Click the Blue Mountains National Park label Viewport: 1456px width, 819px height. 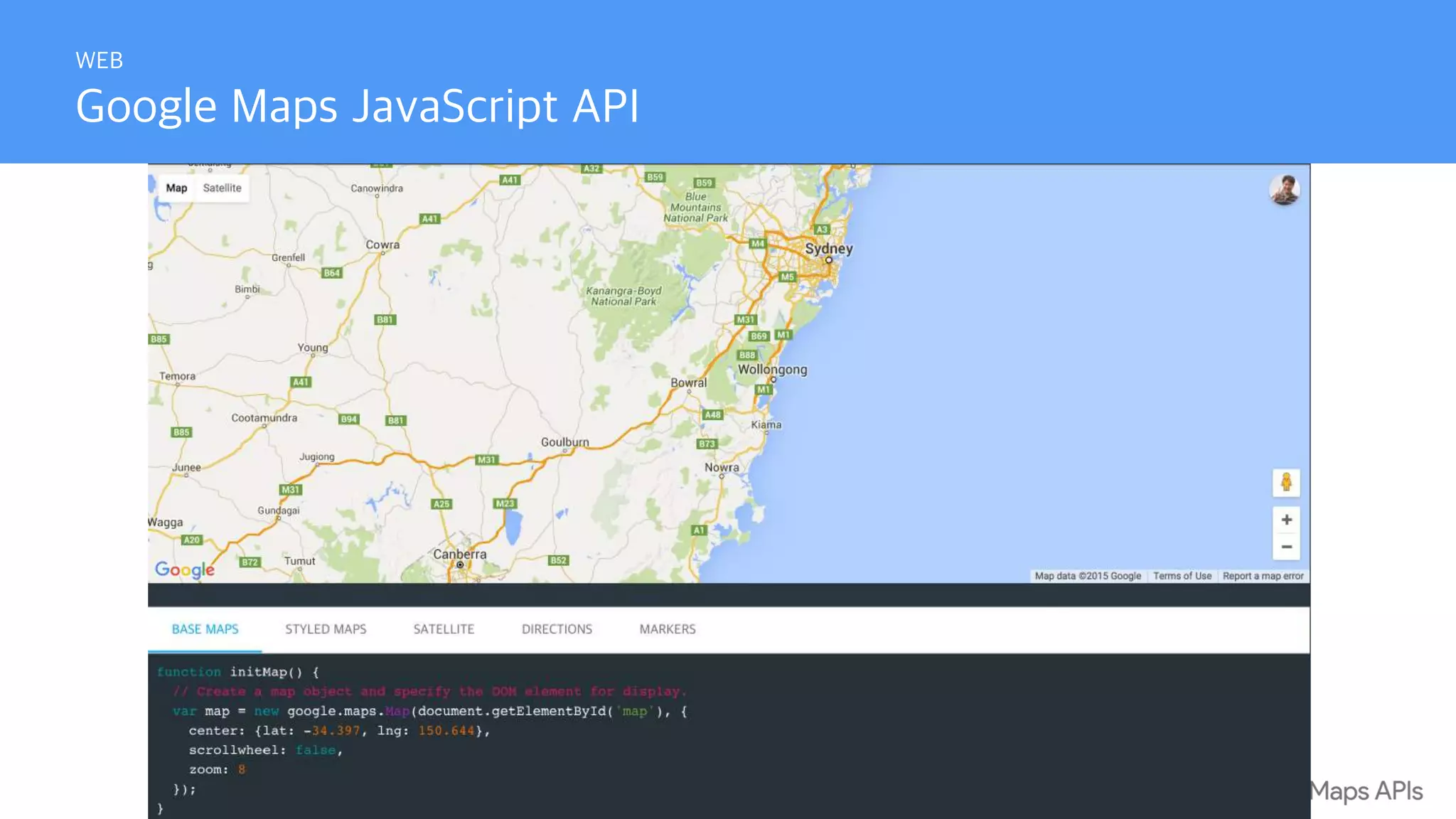(696, 207)
